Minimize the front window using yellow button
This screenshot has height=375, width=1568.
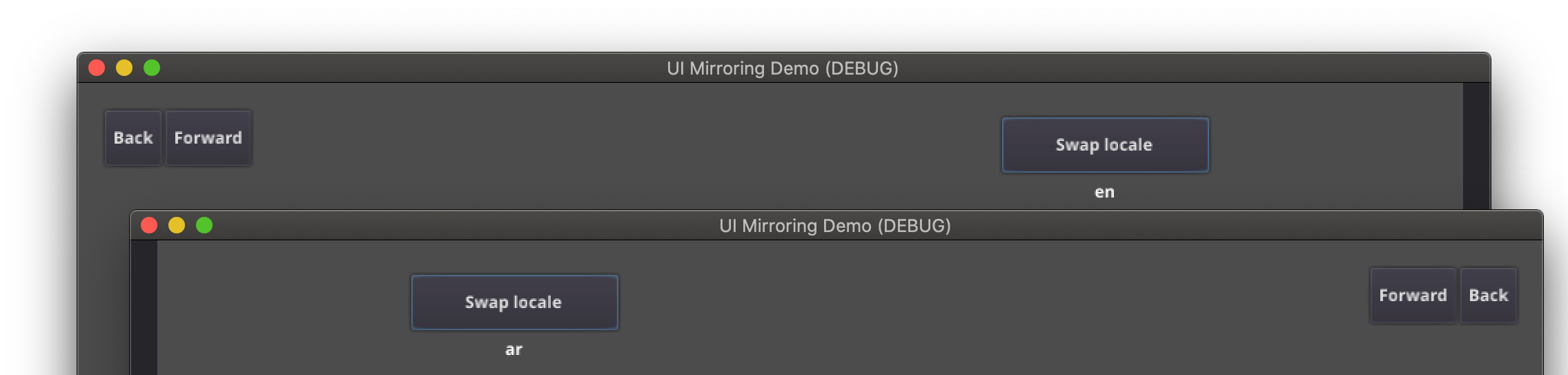[177, 225]
